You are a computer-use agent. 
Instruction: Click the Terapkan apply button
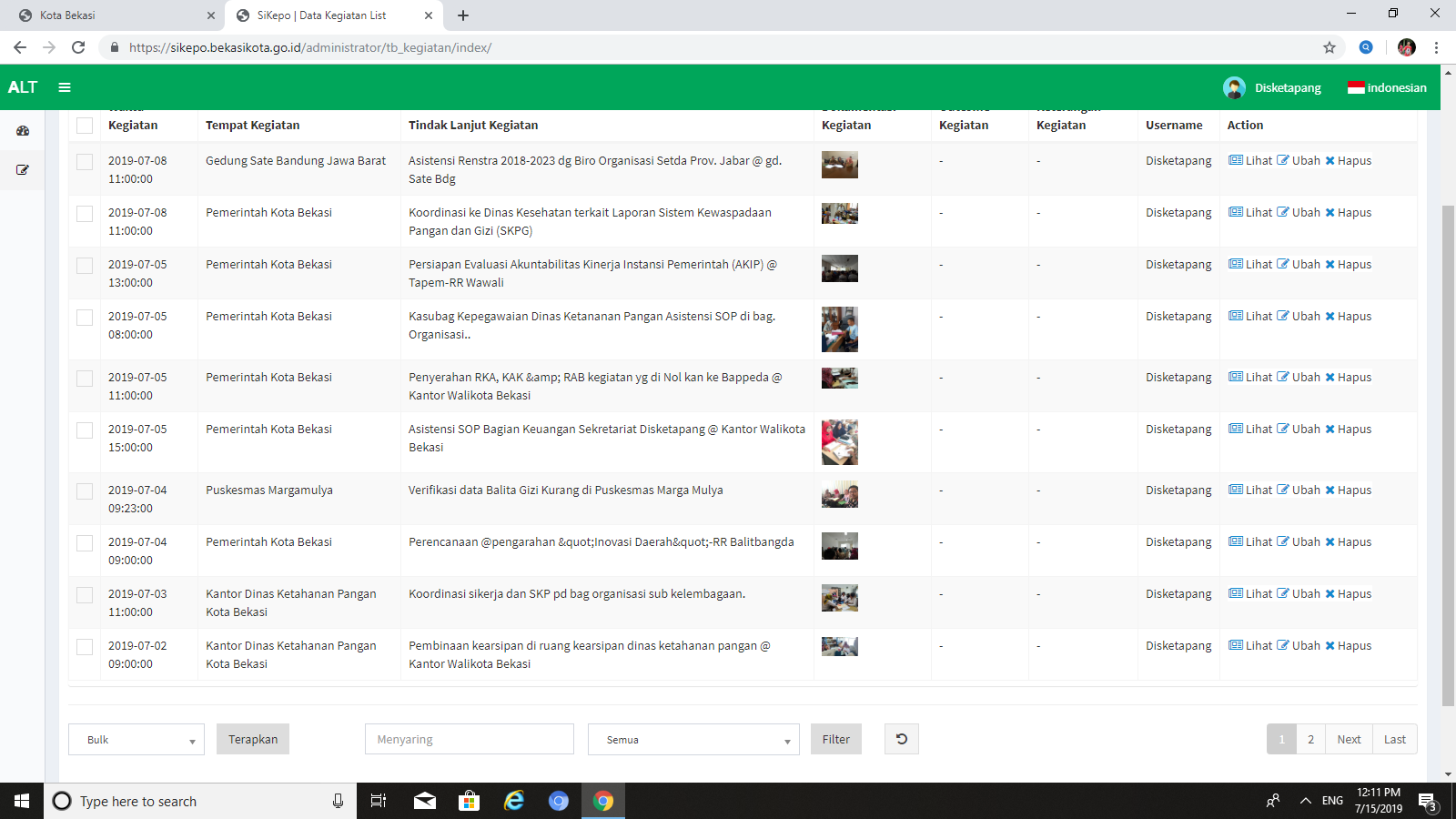tap(253, 739)
